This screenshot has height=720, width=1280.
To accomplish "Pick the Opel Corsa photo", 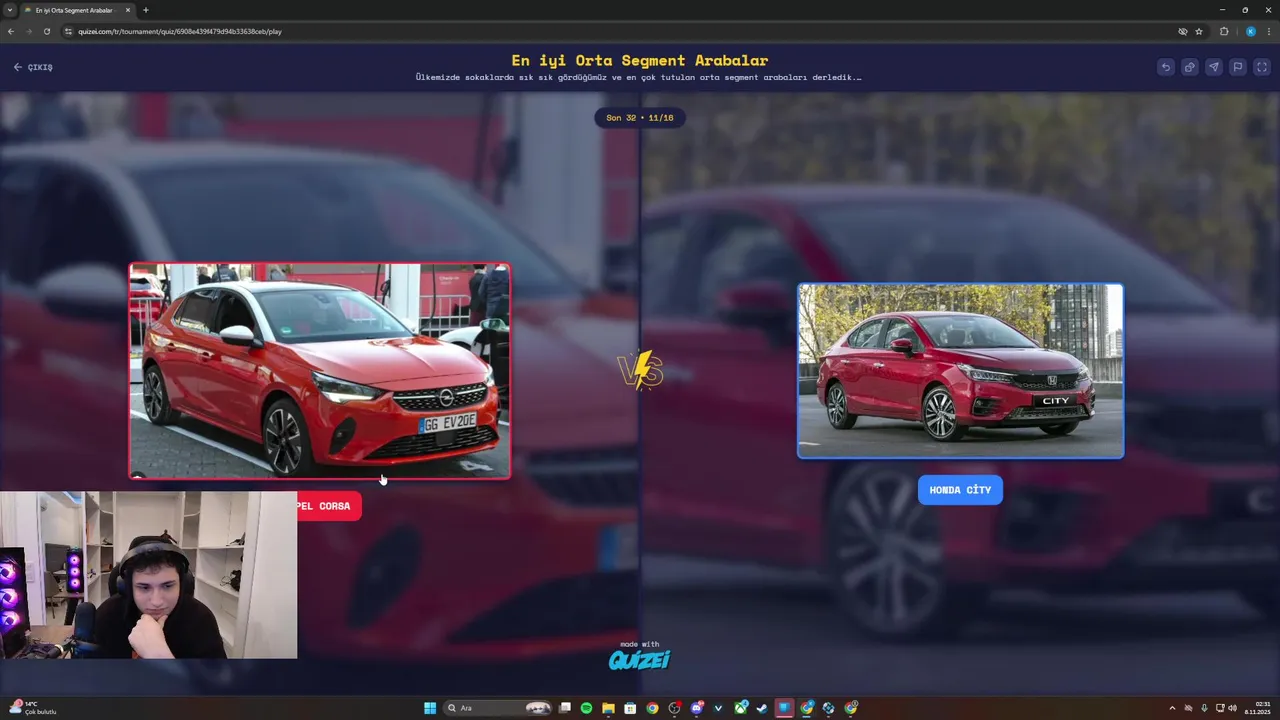I will pos(320,371).
